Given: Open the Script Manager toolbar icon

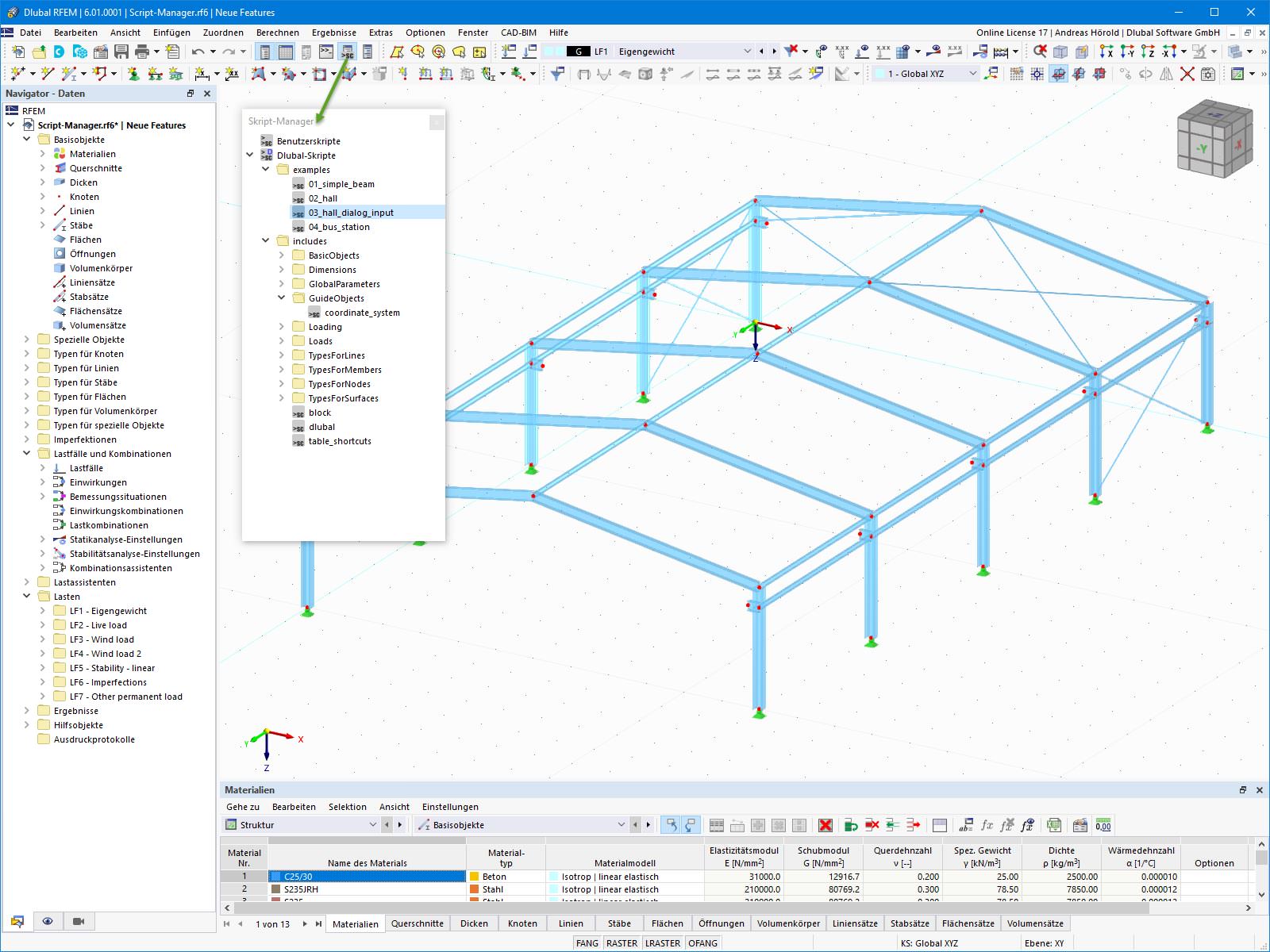Looking at the screenshot, I should [x=347, y=52].
